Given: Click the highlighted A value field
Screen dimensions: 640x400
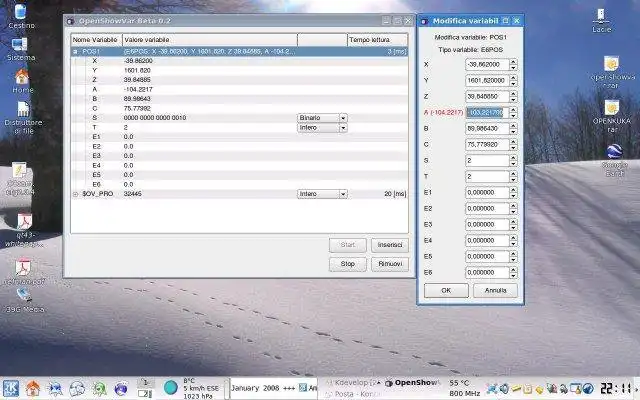Looking at the screenshot, I should 487,113.
